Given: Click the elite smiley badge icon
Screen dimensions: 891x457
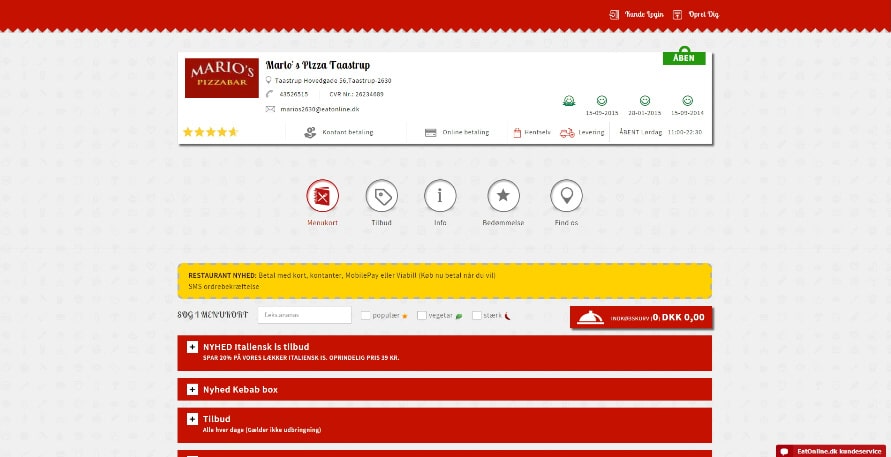Looking at the screenshot, I should [x=569, y=101].
